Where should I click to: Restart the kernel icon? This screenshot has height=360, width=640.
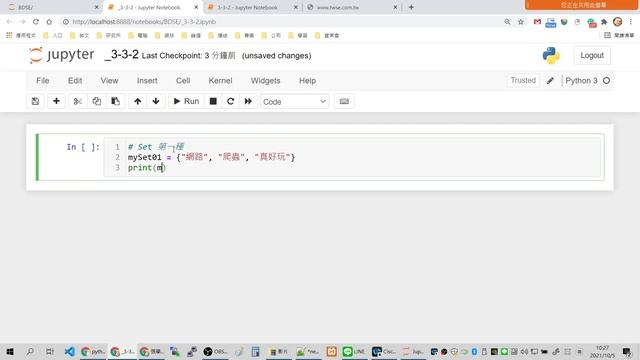tap(231, 101)
